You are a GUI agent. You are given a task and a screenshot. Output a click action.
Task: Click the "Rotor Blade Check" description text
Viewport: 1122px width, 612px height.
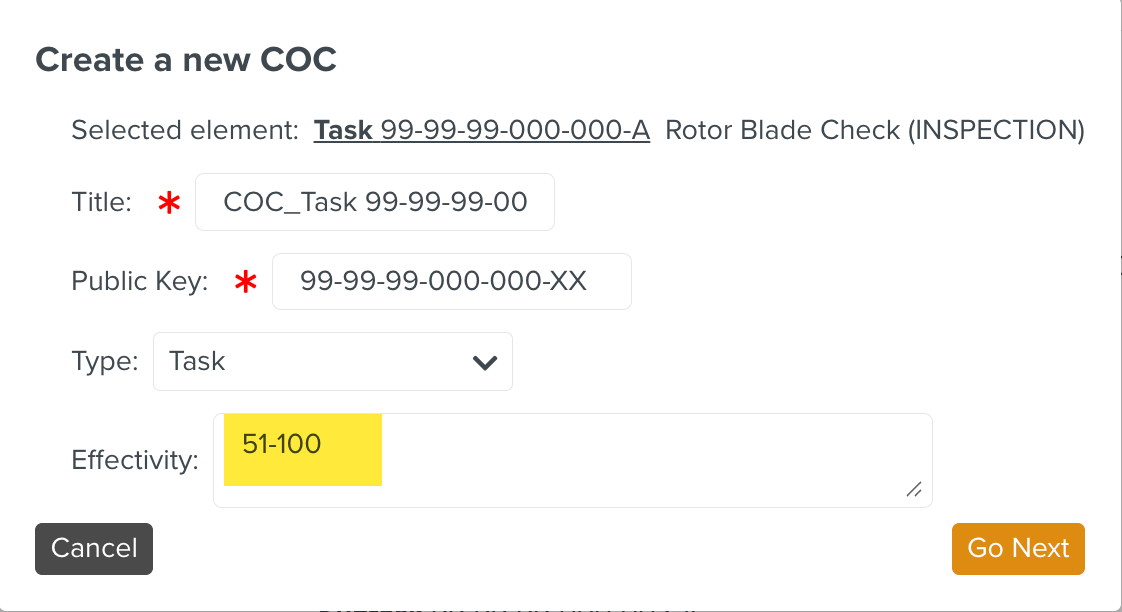click(x=782, y=130)
